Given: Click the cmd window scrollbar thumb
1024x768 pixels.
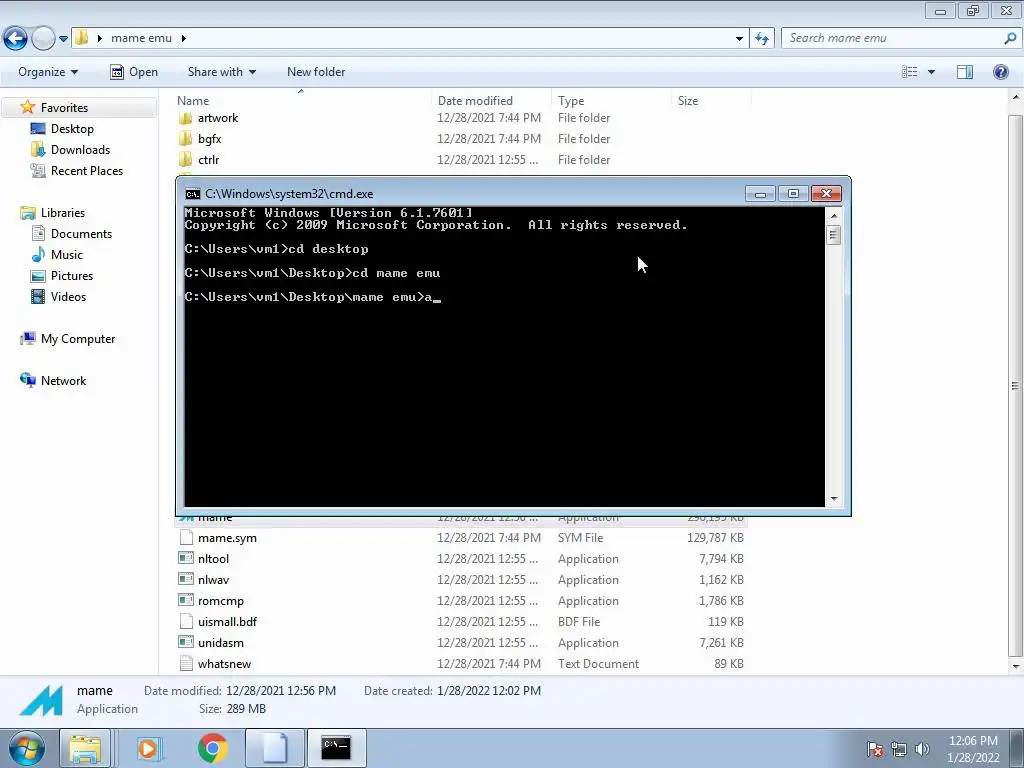Looking at the screenshot, I should 833,234.
